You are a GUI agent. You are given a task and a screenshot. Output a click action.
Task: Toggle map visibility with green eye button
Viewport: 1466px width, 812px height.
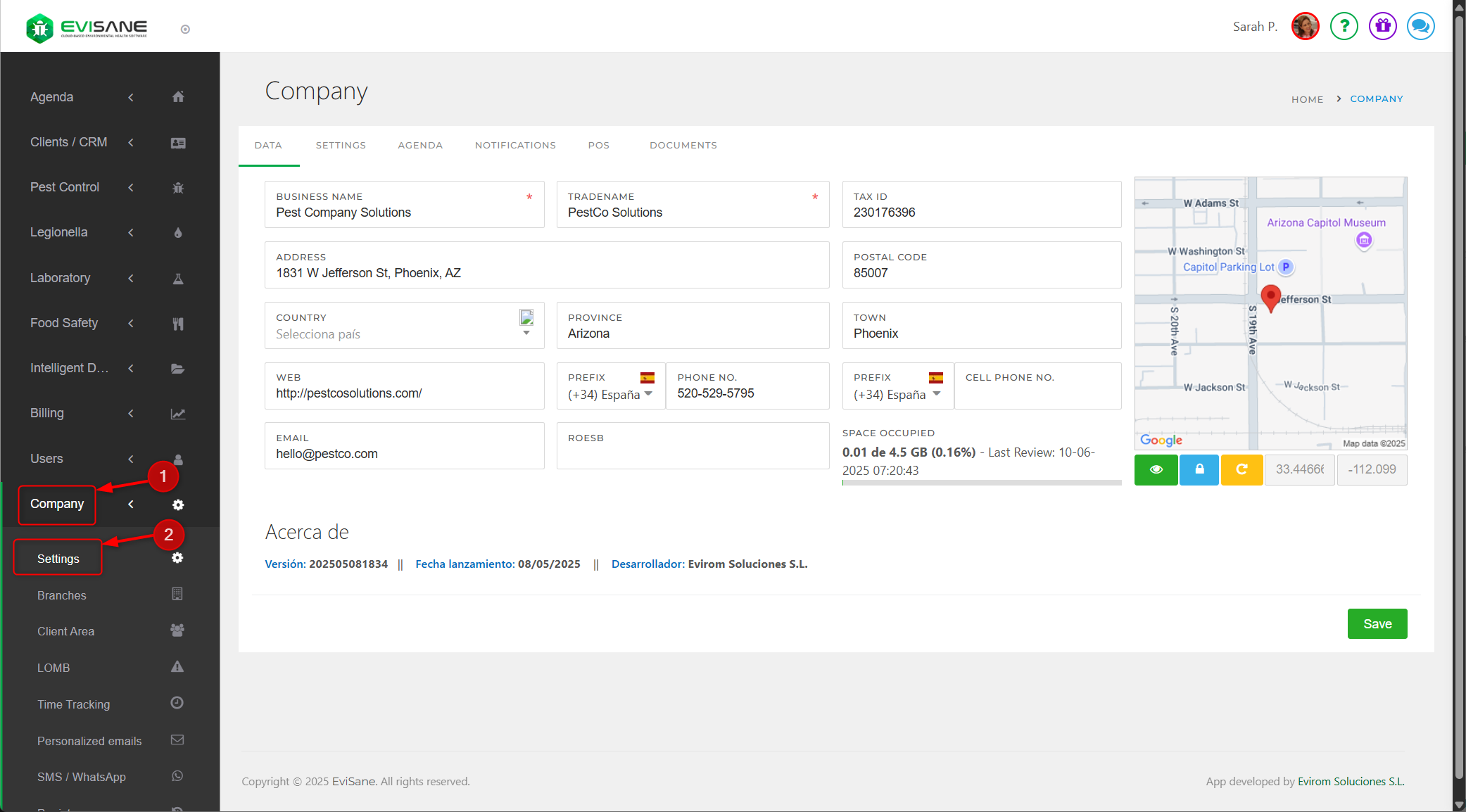tap(1156, 469)
